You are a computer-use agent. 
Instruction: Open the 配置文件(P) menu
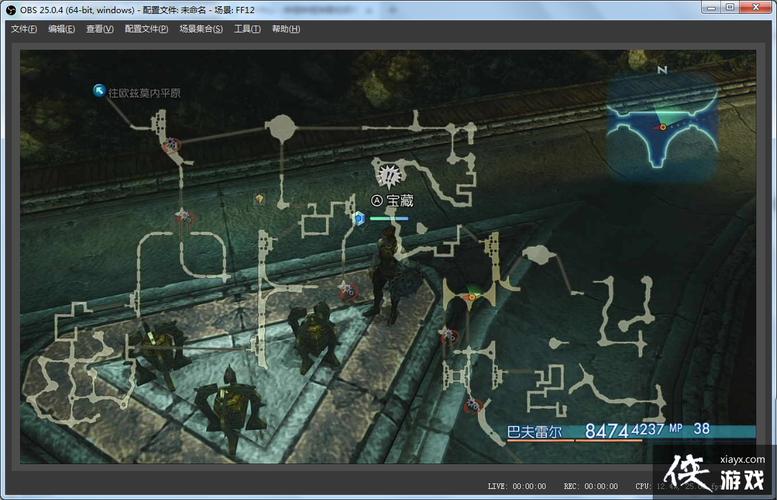[x=146, y=29]
